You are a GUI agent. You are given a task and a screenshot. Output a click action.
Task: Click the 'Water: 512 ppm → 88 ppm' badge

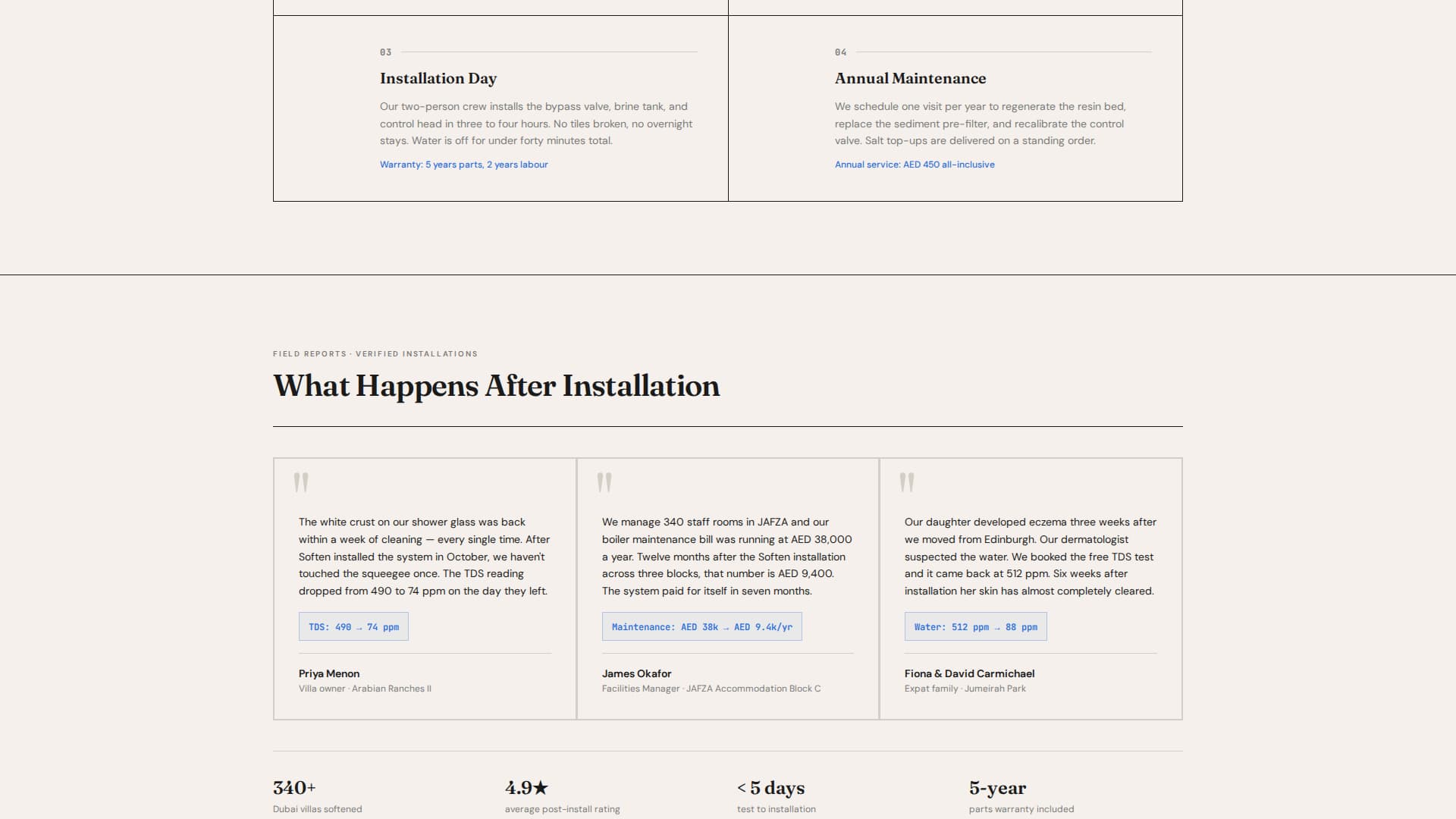click(976, 627)
